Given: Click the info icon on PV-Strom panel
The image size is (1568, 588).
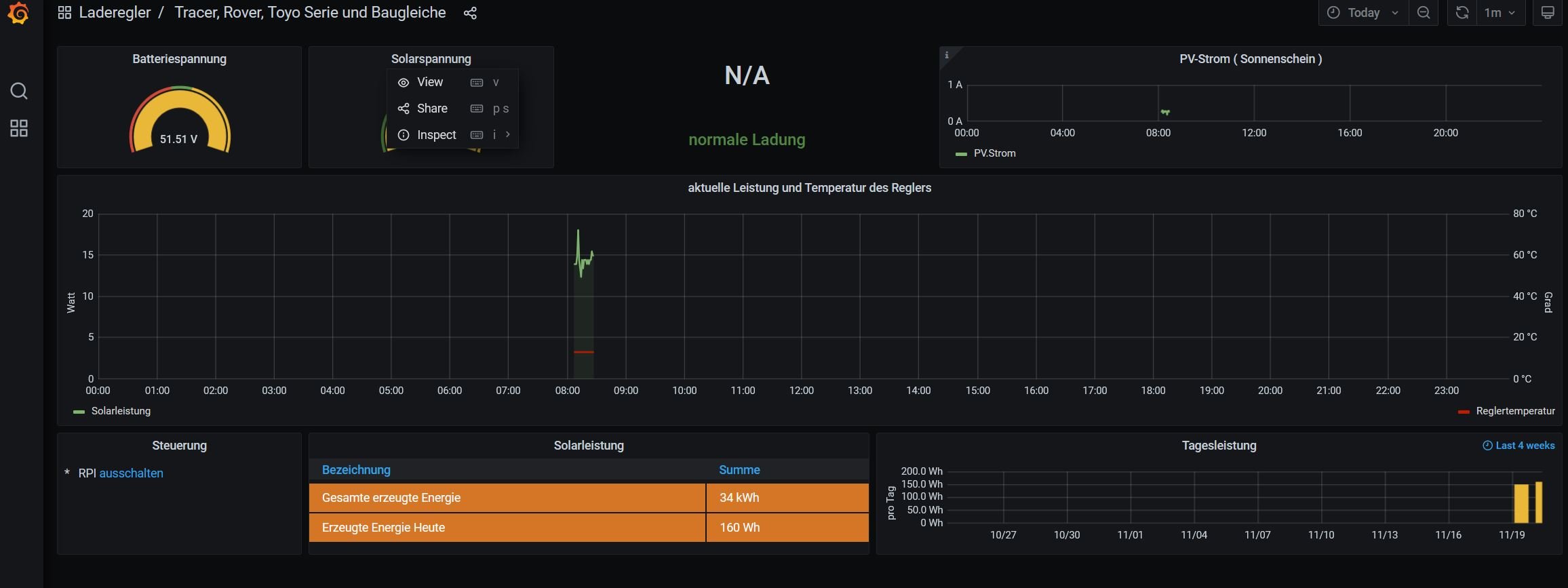Looking at the screenshot, I should coord(947,56).
